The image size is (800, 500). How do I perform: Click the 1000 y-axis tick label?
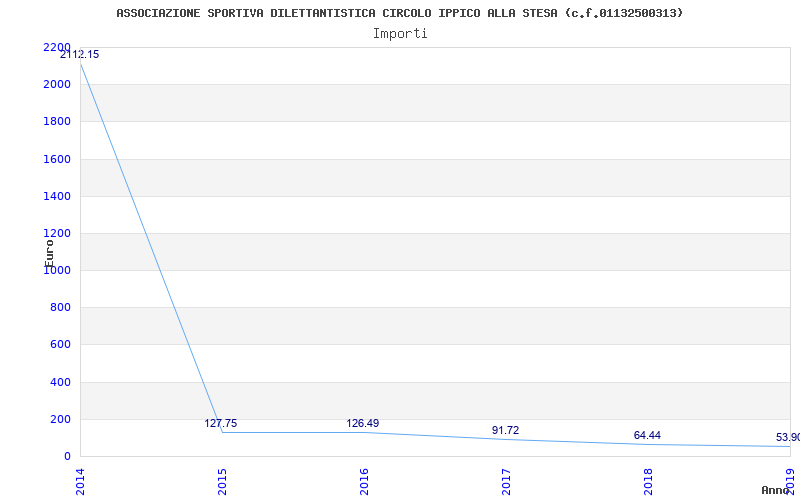point(57,271)
